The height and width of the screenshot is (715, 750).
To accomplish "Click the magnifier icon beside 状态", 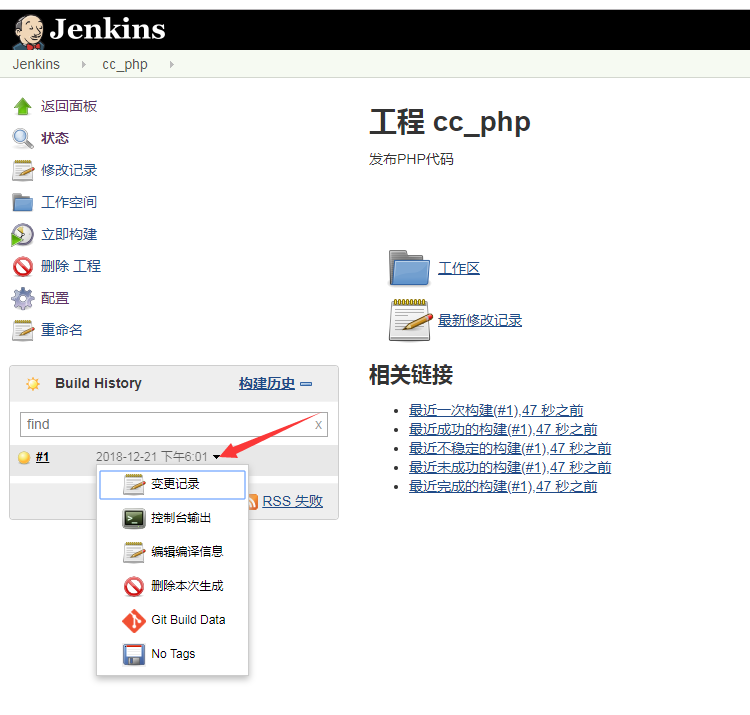I will click(22, 138).
